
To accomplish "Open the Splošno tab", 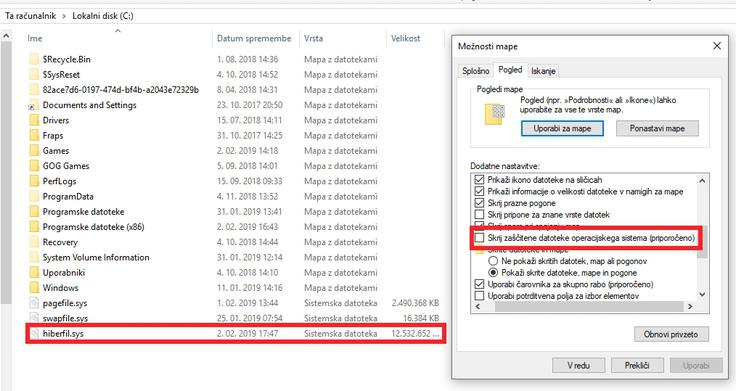I will (475, 71).
